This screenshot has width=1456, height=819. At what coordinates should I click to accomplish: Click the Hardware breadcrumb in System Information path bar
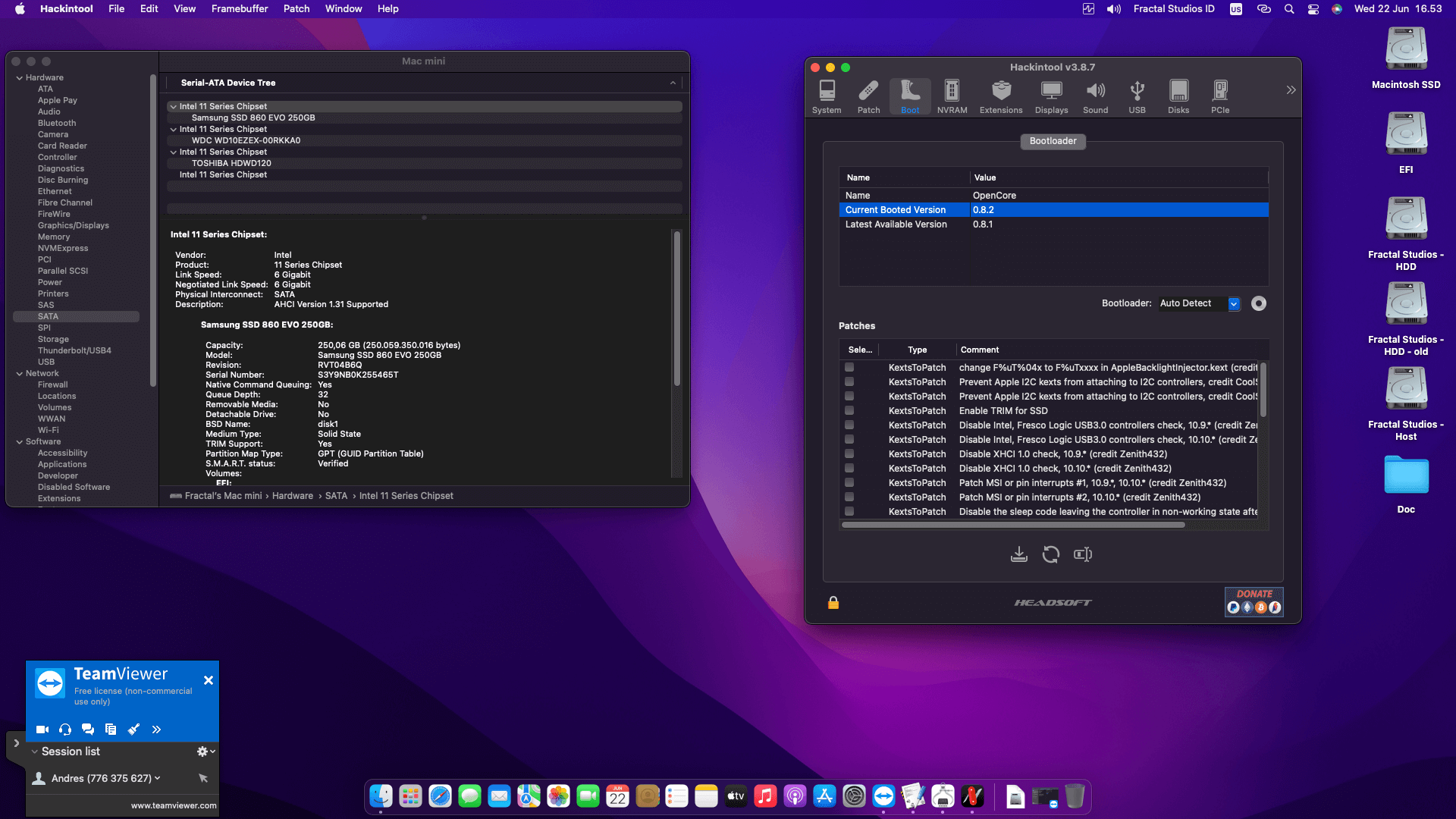[293, 496]
